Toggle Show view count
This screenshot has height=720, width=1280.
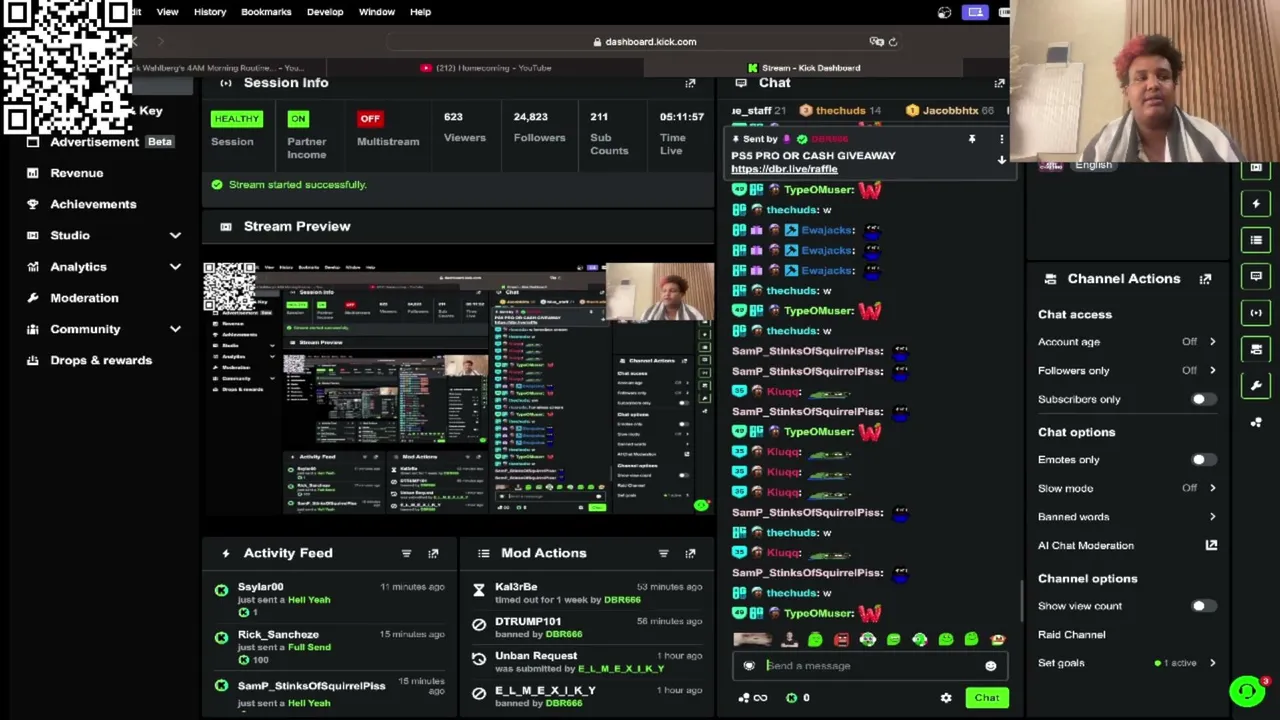[x=1202, y=606]
